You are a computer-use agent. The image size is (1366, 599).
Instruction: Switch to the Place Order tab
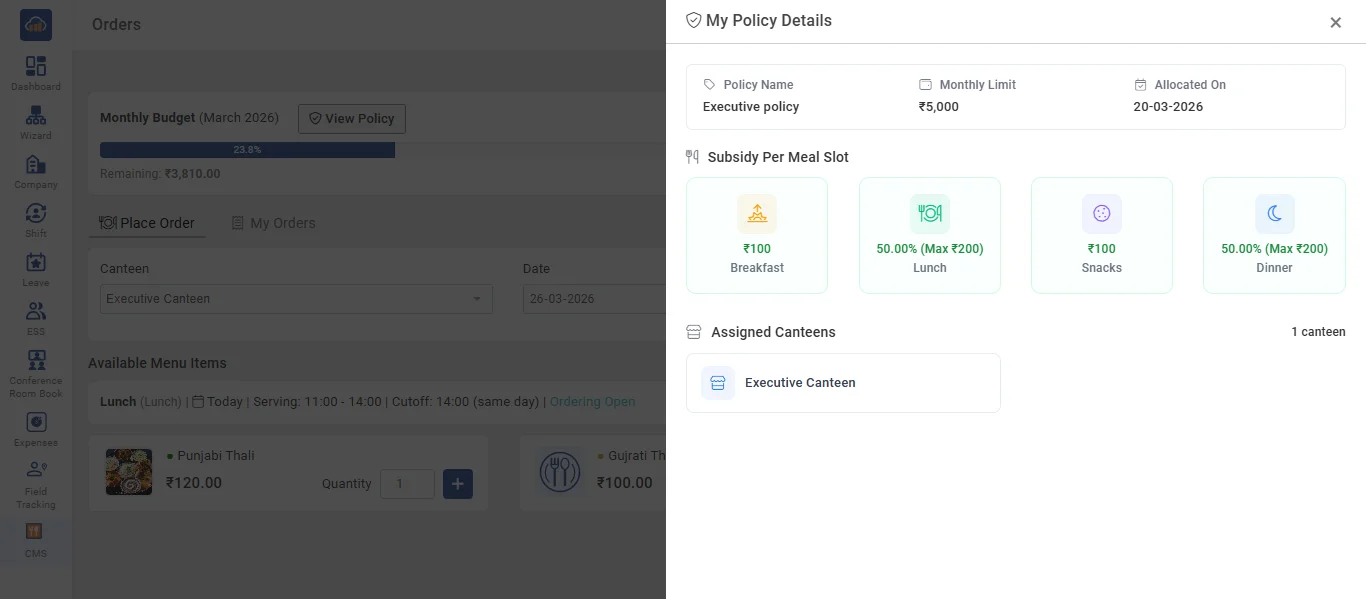pyautogui.click(x=147, y=223)
